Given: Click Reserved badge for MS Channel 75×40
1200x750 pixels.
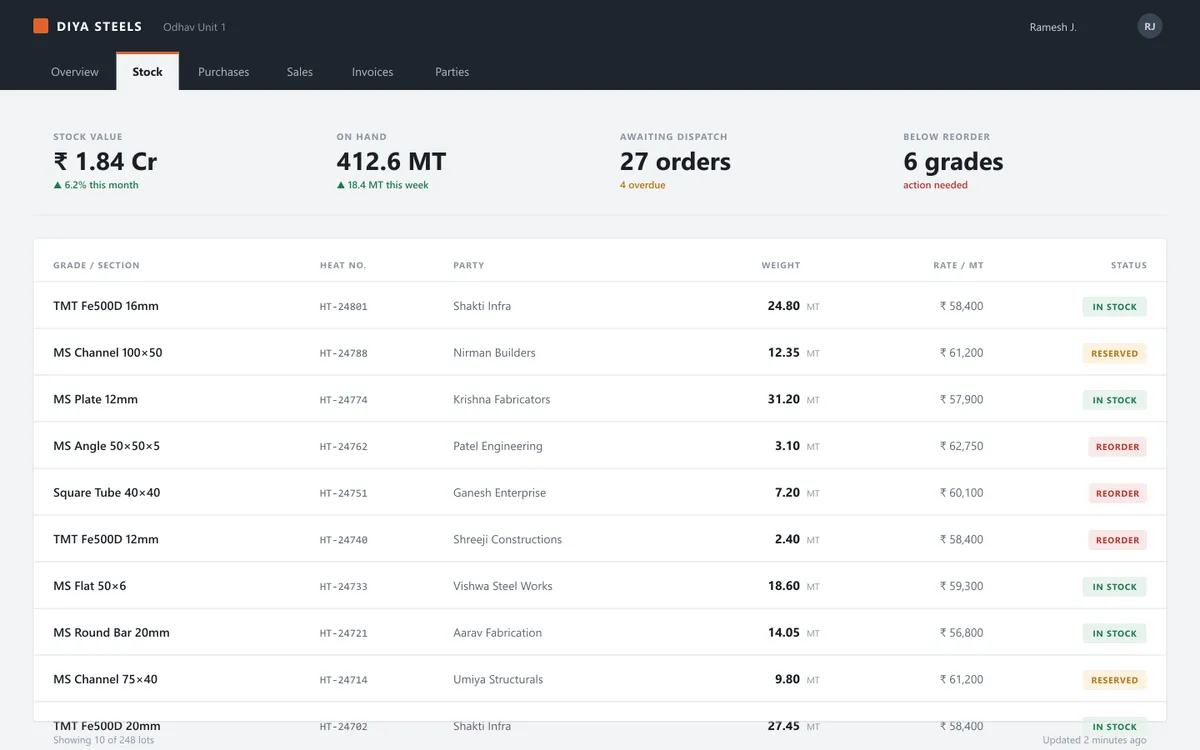Looking at the screenshot, I should pos(1114,680).
